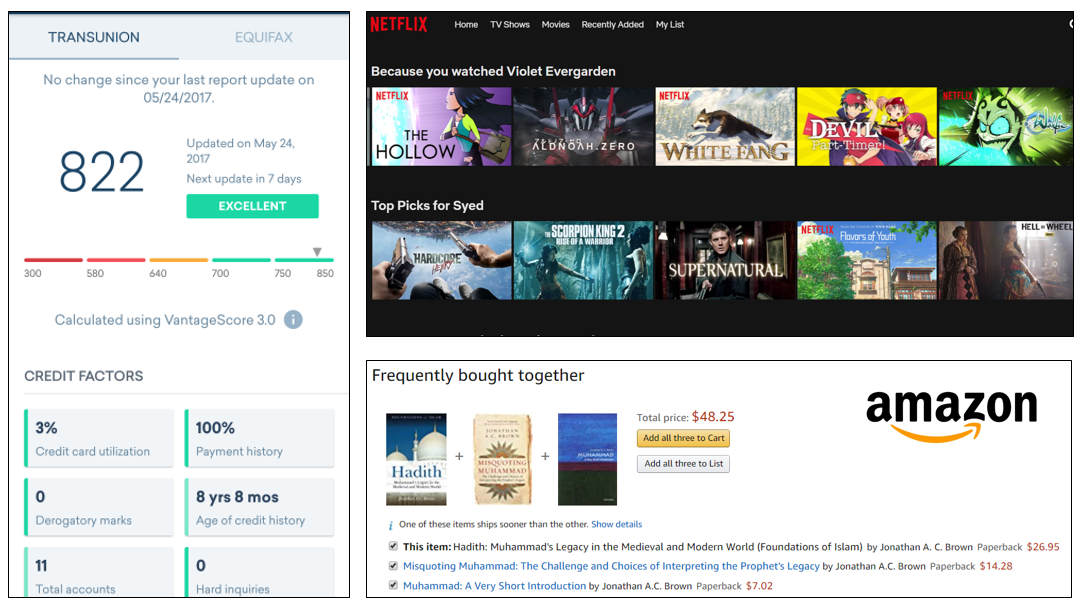Open the green Wakfu thumbnail
This screenshot has width=1079, height=607.
click(1006, 127)
